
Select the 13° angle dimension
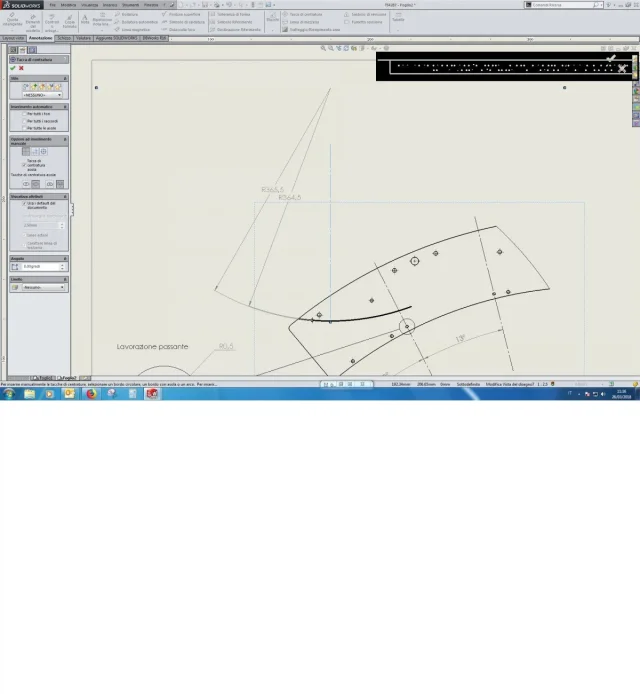[x=460, y=339]
